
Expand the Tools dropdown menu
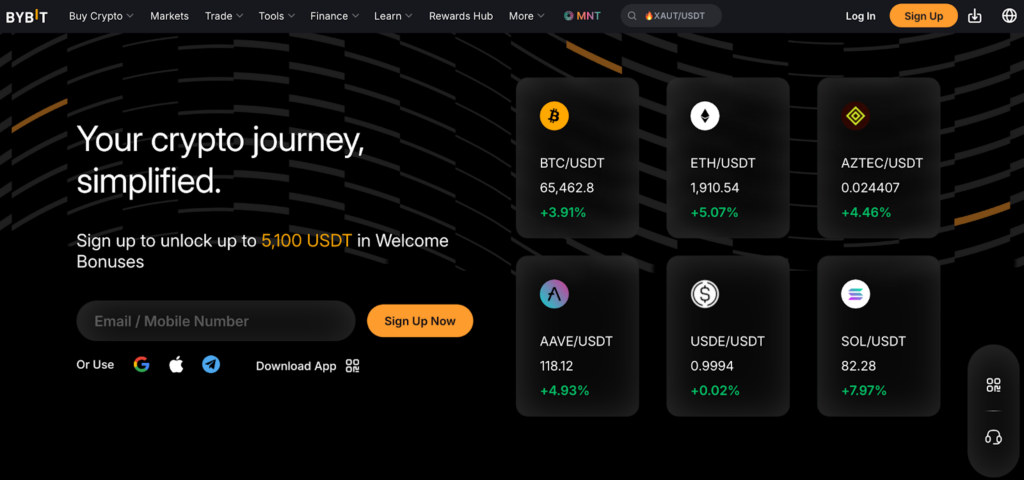[276, 16]
